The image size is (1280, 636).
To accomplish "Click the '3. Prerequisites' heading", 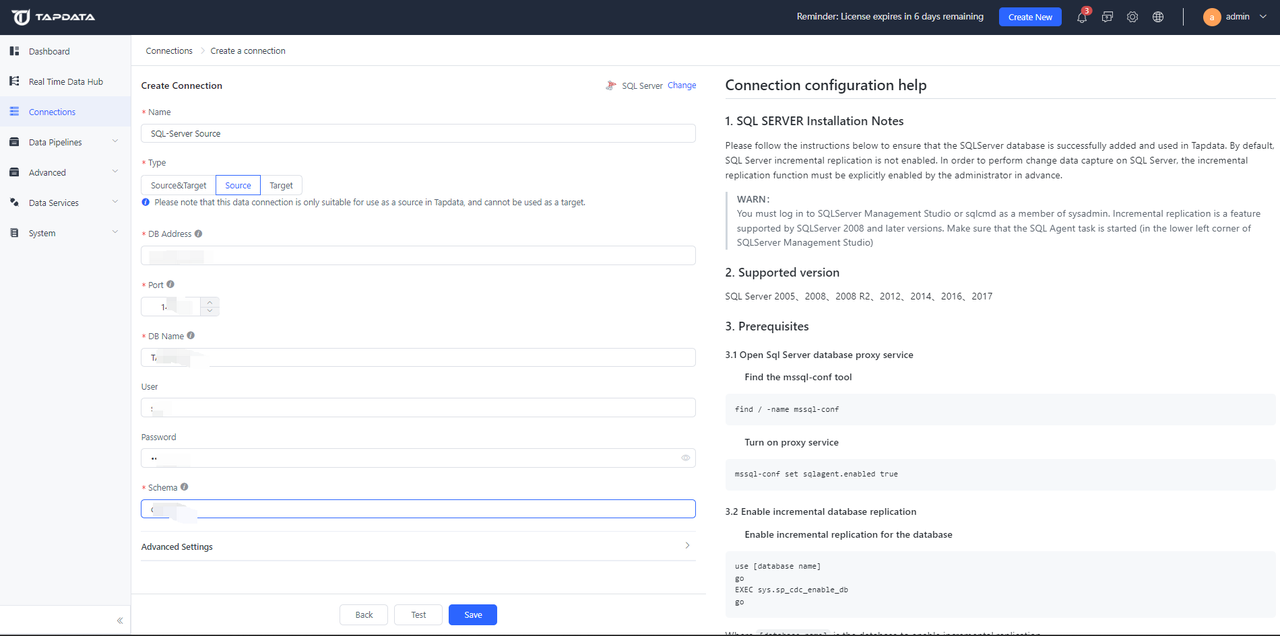I will click(x=767, y=326).
